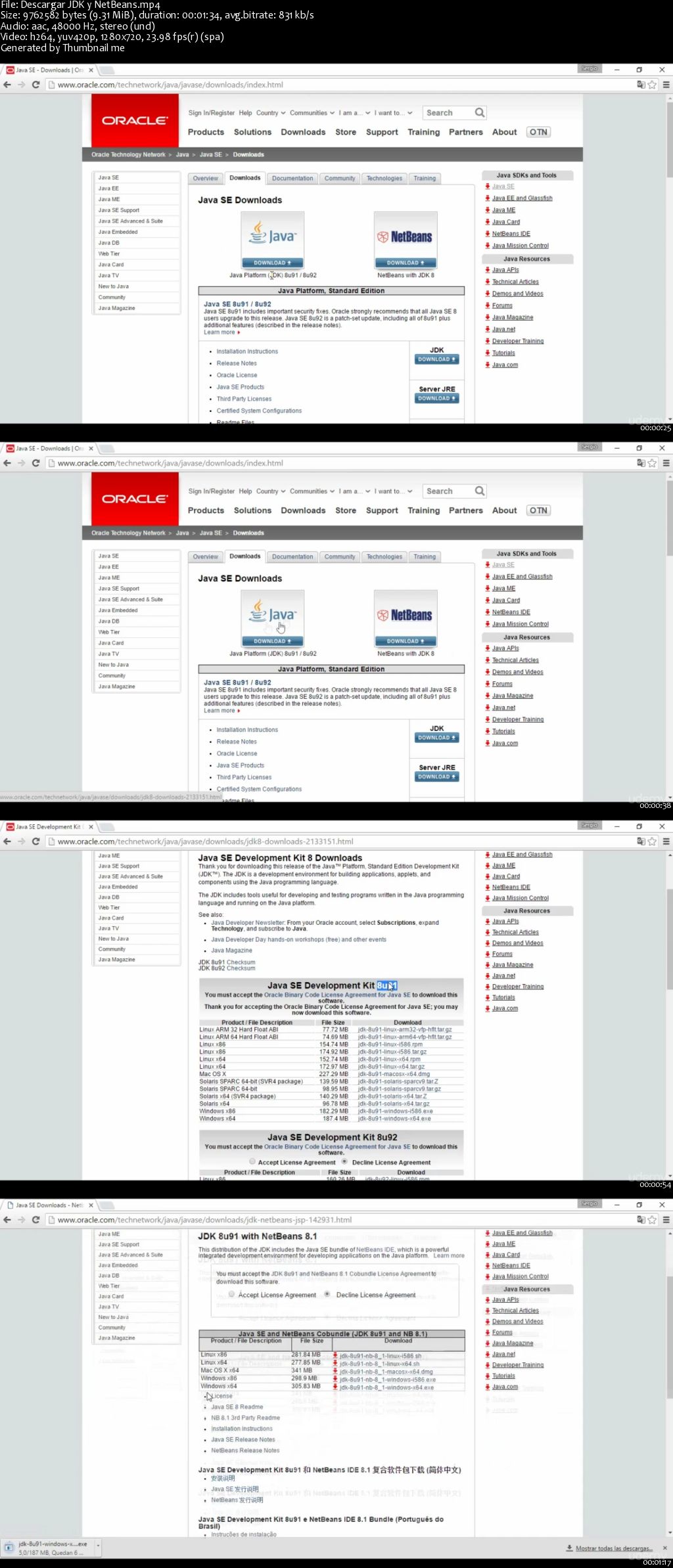Screen dimensions: 673x1568
Task: Open the Chrome menu in the 00:00:54 frame
Action: pyautogui.click(x=666, y=841)
